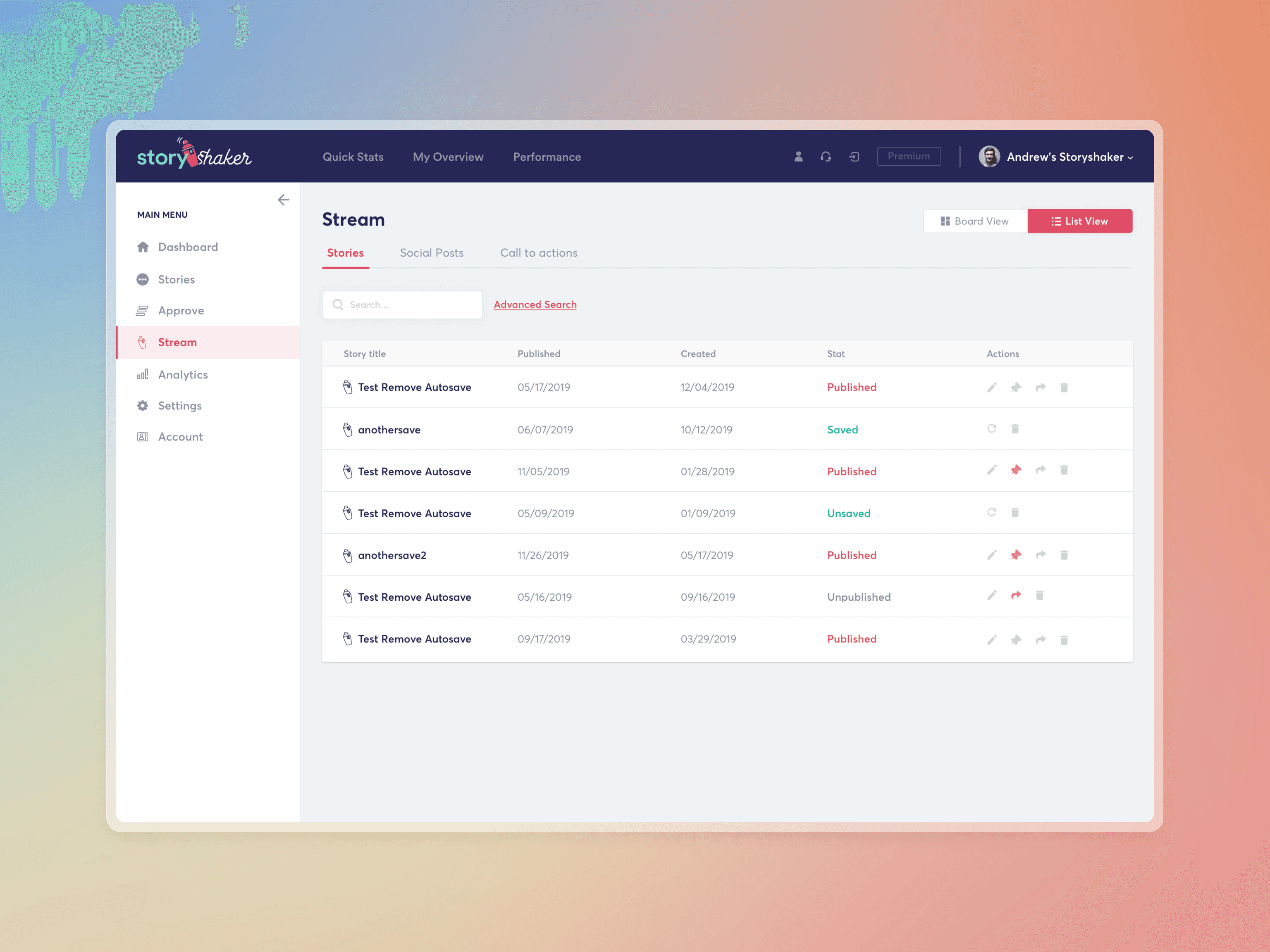Screen dimensions: 1270x952
Task: Collapse the main menu with back arrow
Action: [283, 200]
